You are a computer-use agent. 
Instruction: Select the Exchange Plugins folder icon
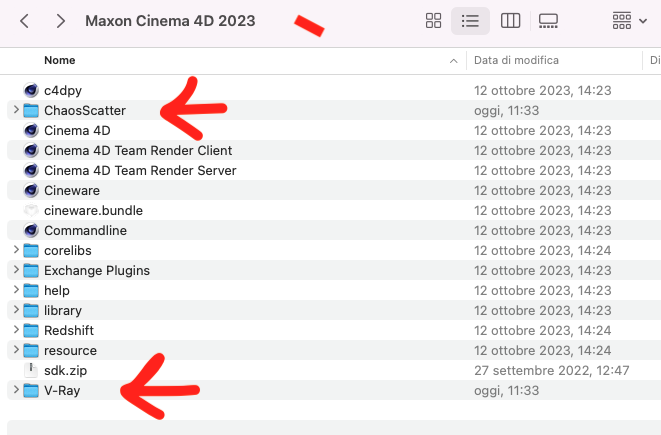(x=31, y=270)
